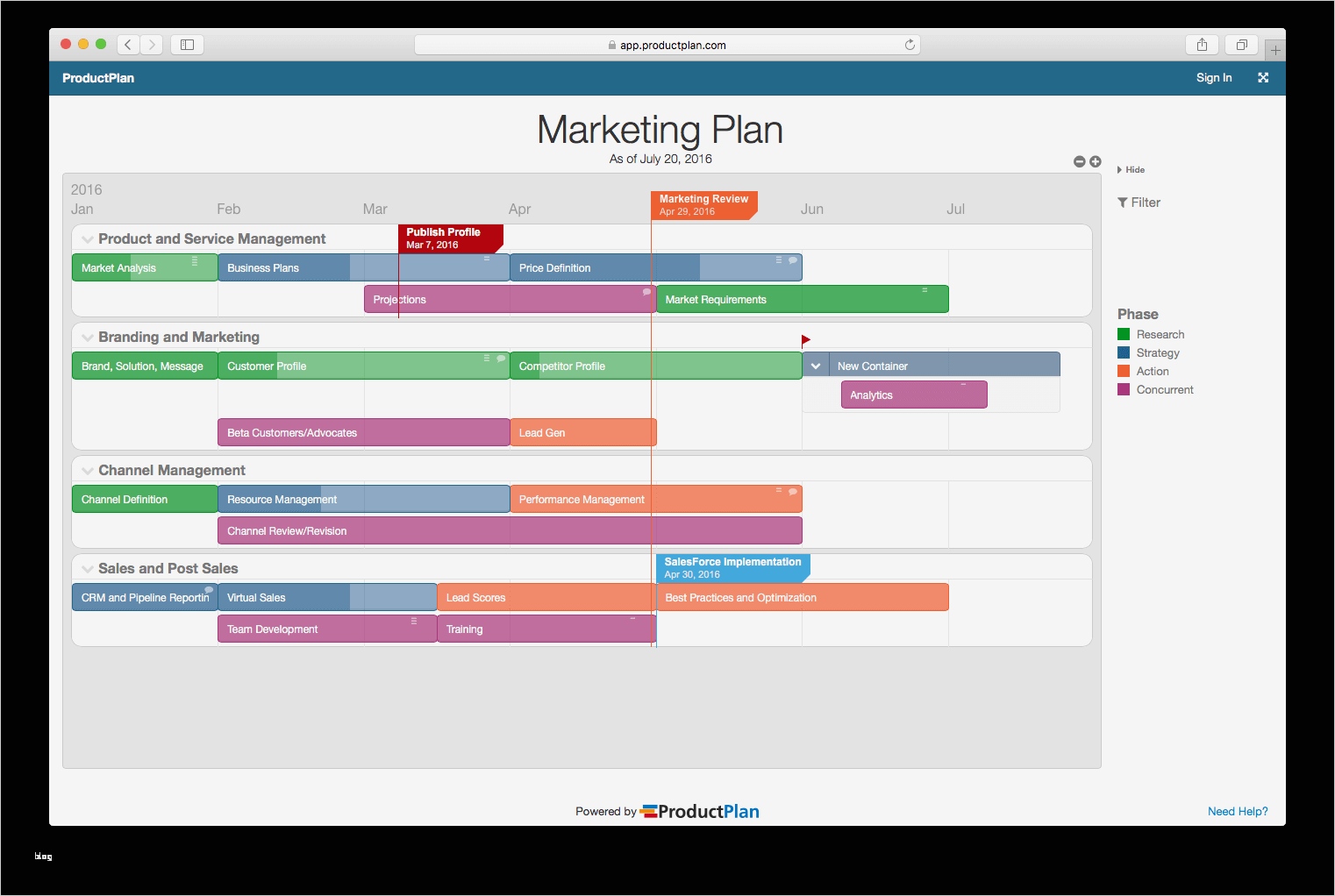The width and height of the screenshot is (1335, 896).
Task: Open comment bubble on Price Definition bar
Action: click(793, 260)
